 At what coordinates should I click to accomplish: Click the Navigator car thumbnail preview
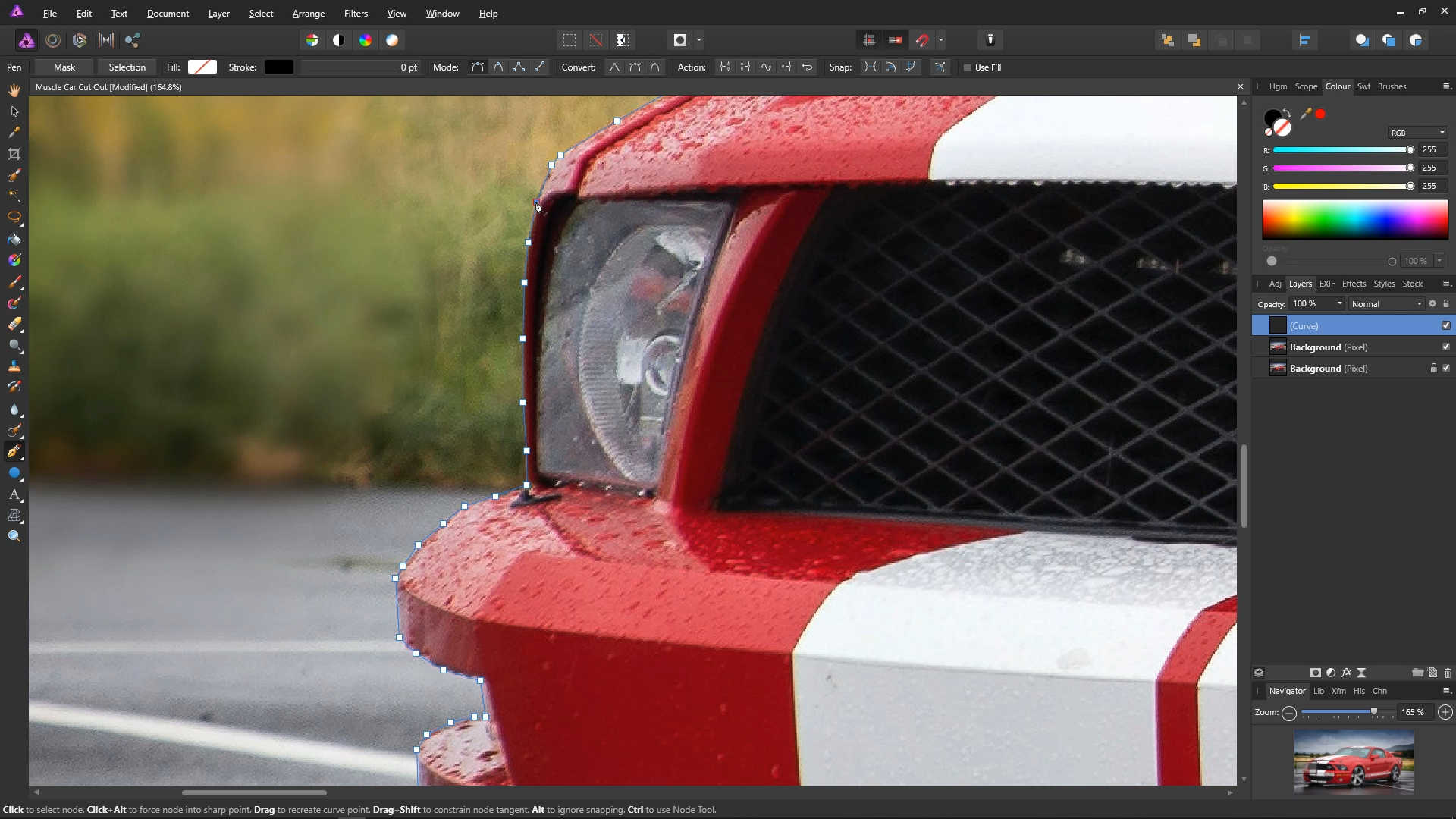[1353, 761]
